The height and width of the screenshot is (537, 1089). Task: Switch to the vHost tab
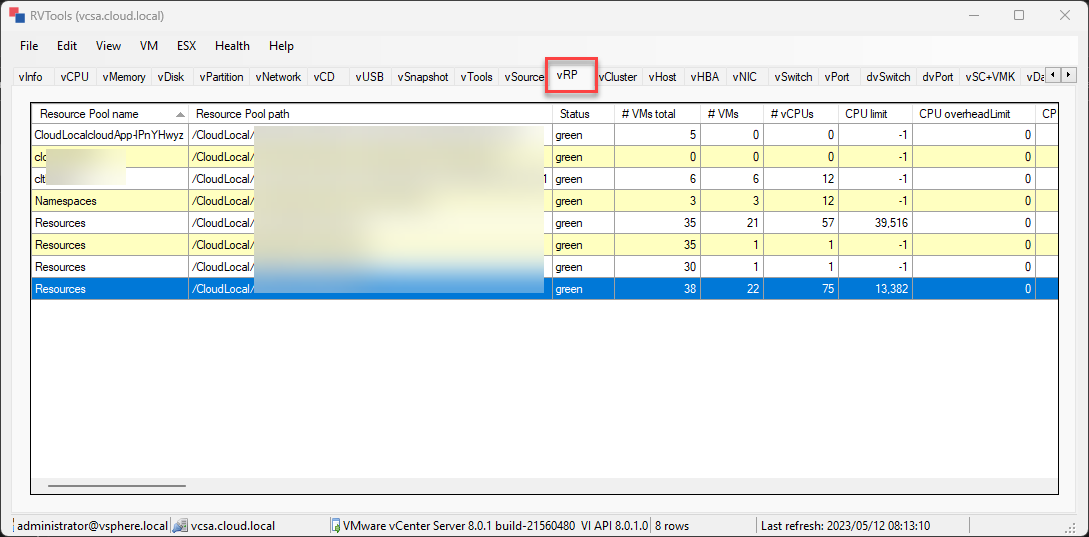click(663, 77)
